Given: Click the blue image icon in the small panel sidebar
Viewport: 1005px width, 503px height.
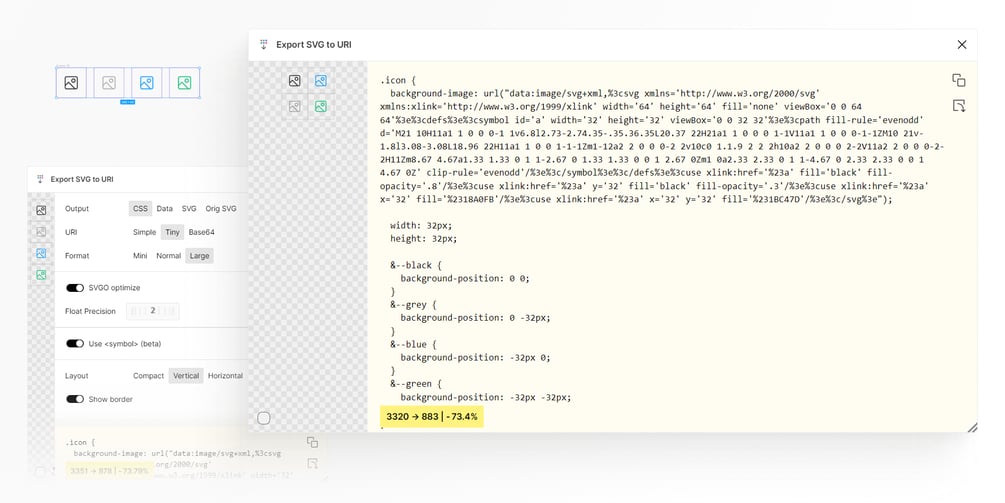Looking at the screenshot, I should click(x=41, y=253).
